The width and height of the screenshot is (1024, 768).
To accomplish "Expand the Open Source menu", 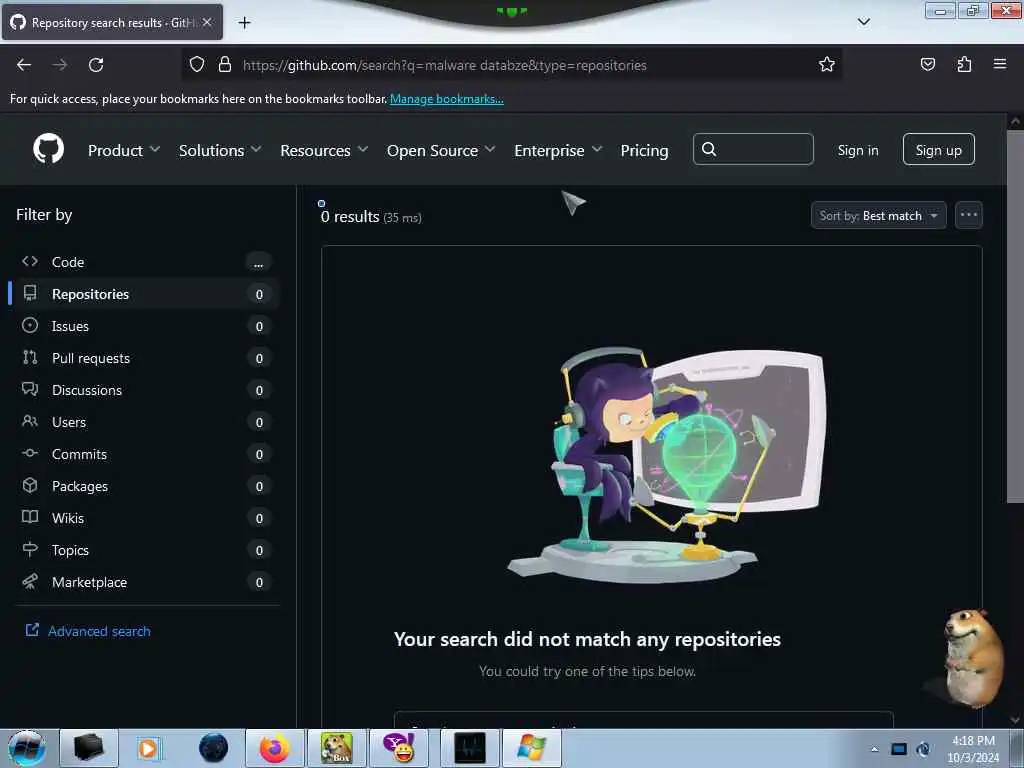I will (x=441, y=150).
